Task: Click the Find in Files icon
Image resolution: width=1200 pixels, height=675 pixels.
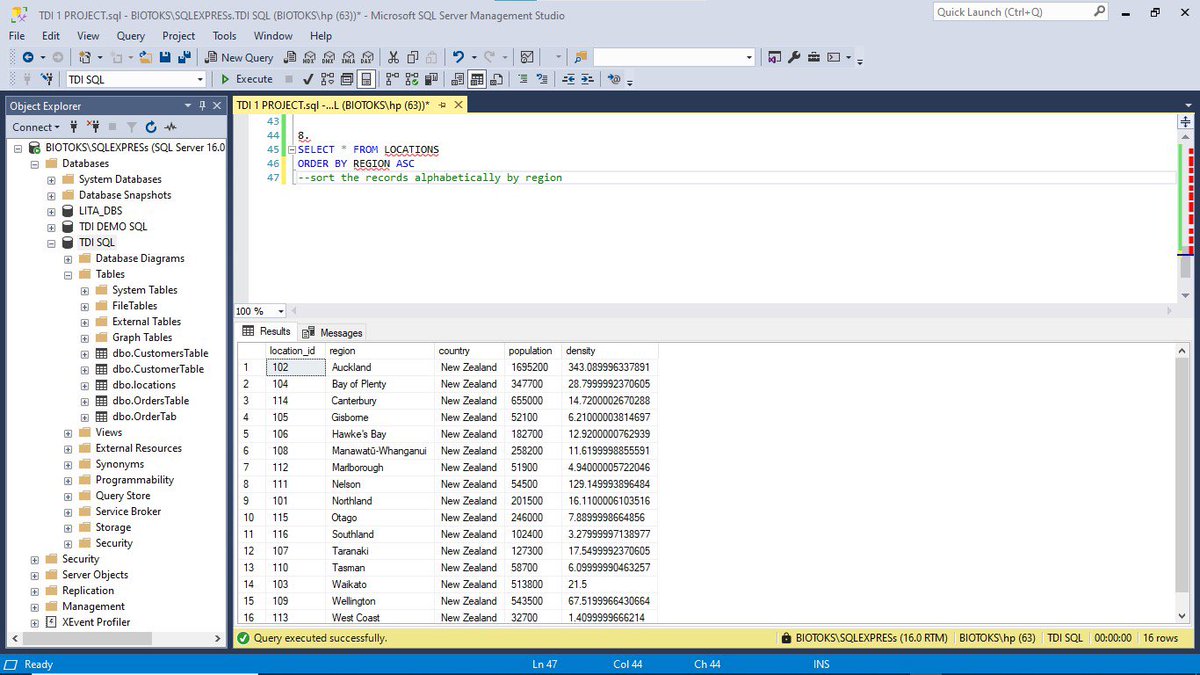Action: 581,57
